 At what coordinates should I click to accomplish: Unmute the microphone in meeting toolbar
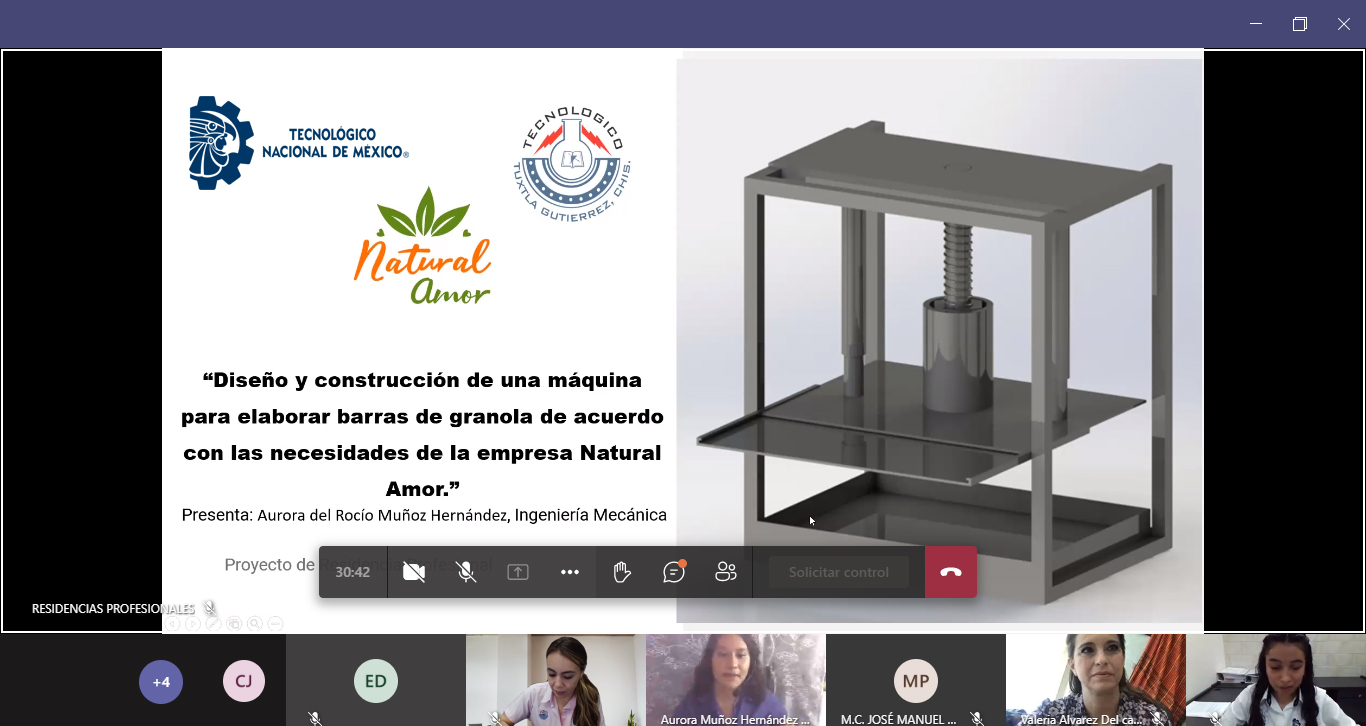point(466,572)
